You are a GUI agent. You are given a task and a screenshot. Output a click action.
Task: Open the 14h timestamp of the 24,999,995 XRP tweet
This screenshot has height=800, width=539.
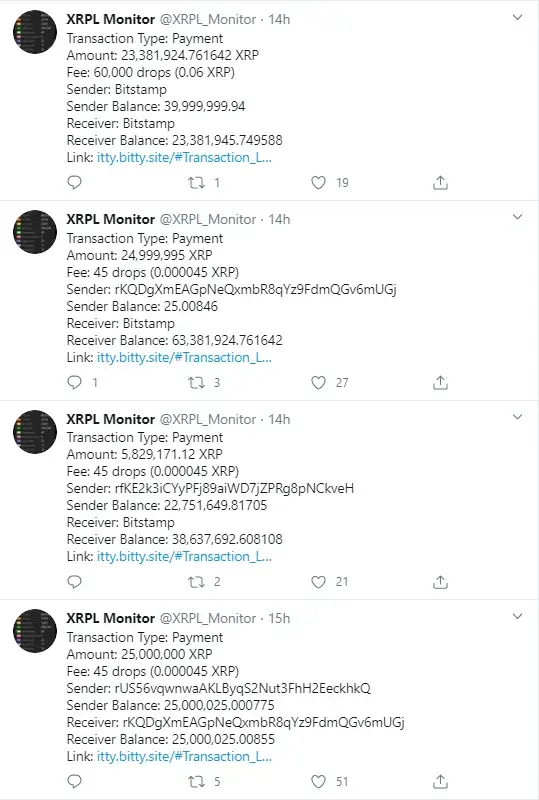[x=279, y=219]
